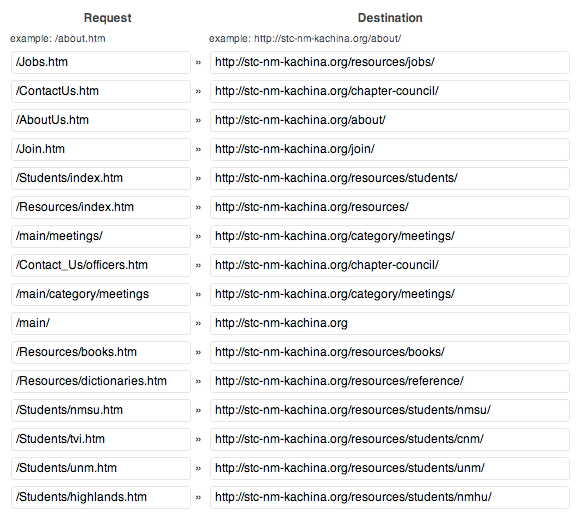Click the stc-nm-kachina.org/about/ destination input box
The image size is (583, 513).
(390, 120)
